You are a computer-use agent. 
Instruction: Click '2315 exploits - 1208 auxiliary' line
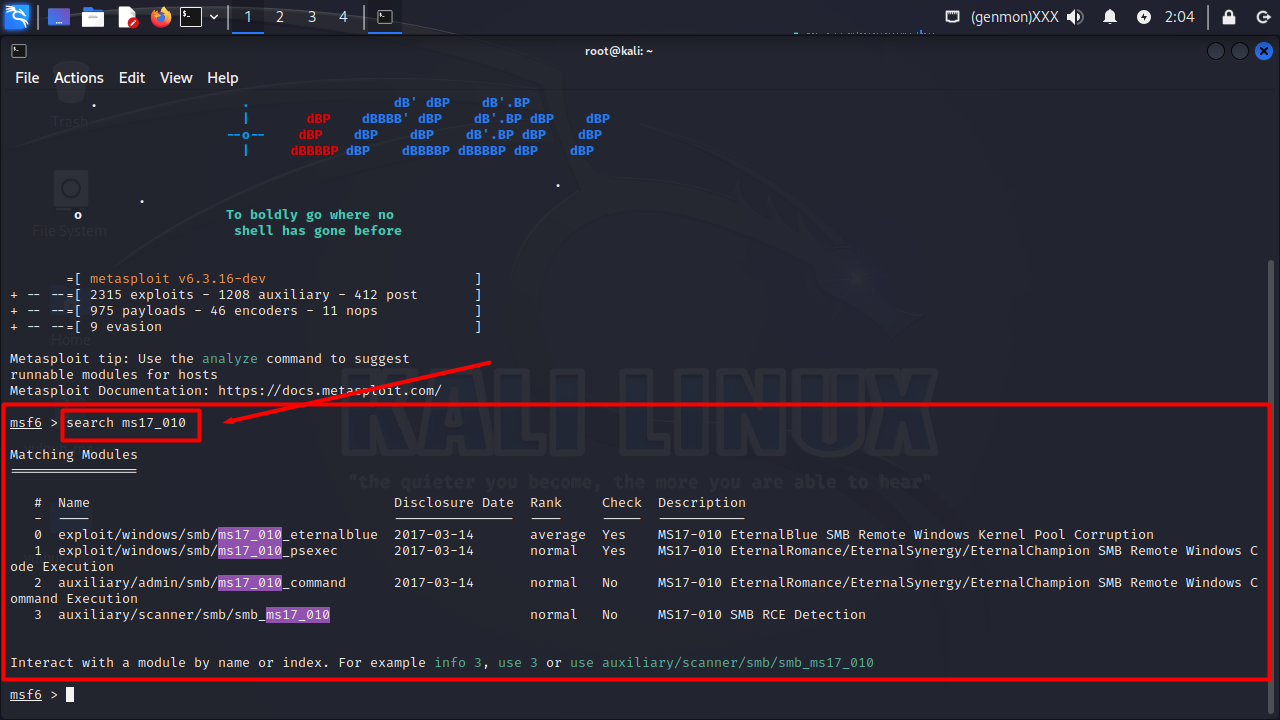point(254,295)
